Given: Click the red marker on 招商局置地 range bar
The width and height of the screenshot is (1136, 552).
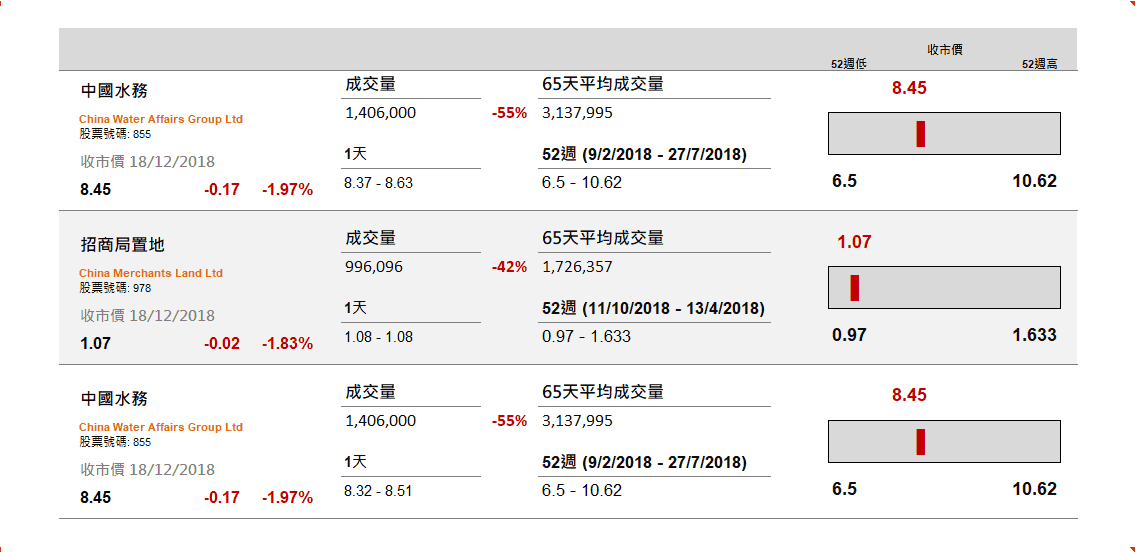Looking at the screenshot, I should (855, 288).
